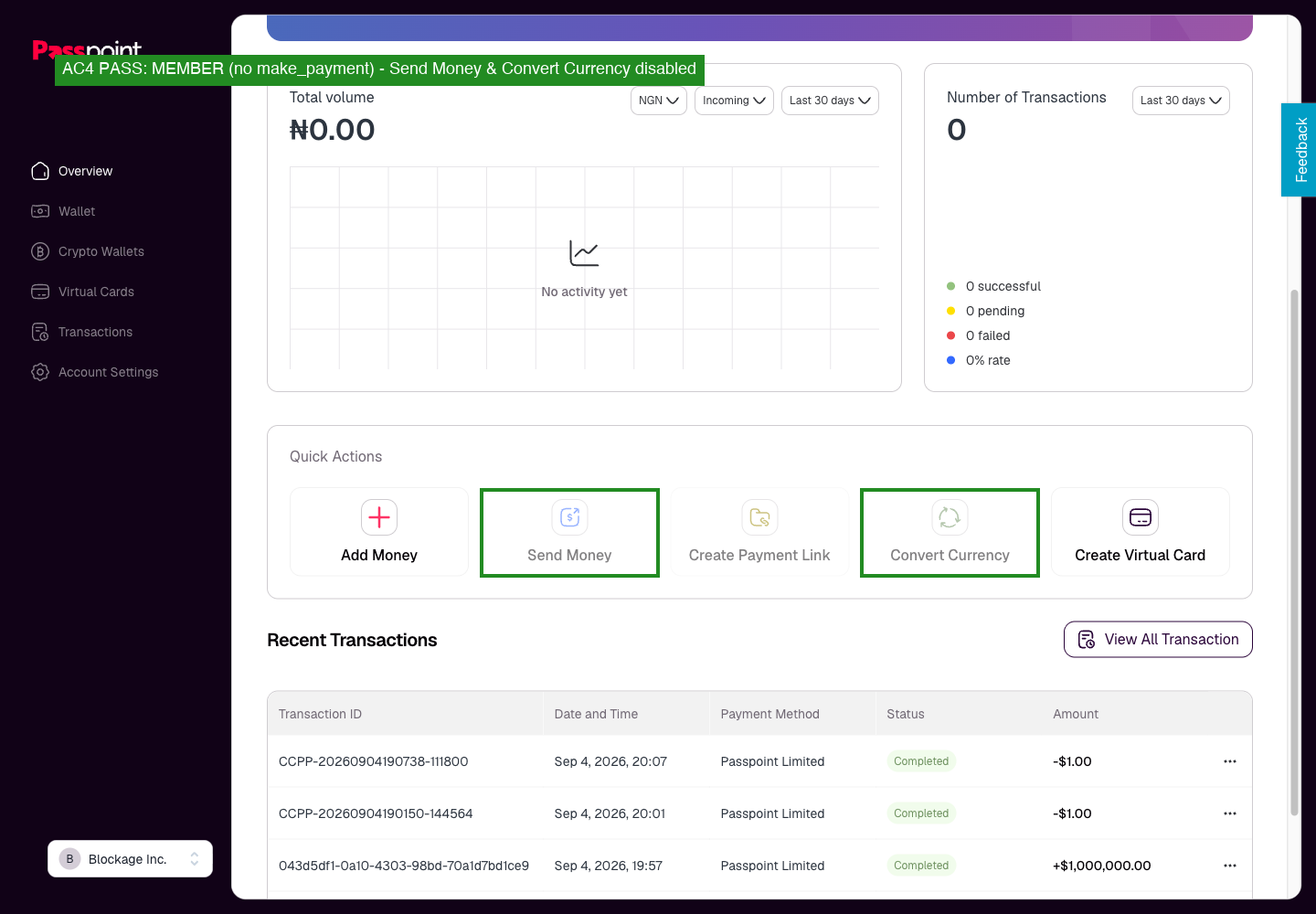Click the Create Payment Link icon

pyautogui.click(x=759, y=517)
